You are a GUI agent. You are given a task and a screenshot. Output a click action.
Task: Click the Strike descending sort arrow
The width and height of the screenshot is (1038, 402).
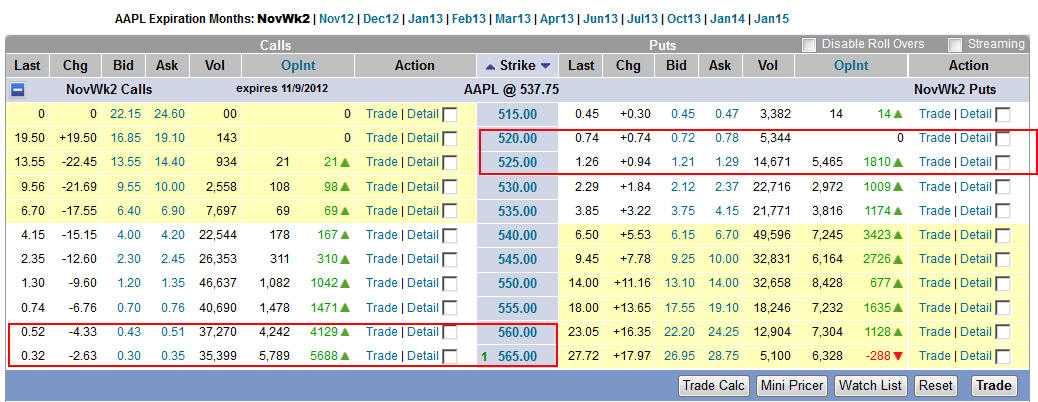(546, 66)
